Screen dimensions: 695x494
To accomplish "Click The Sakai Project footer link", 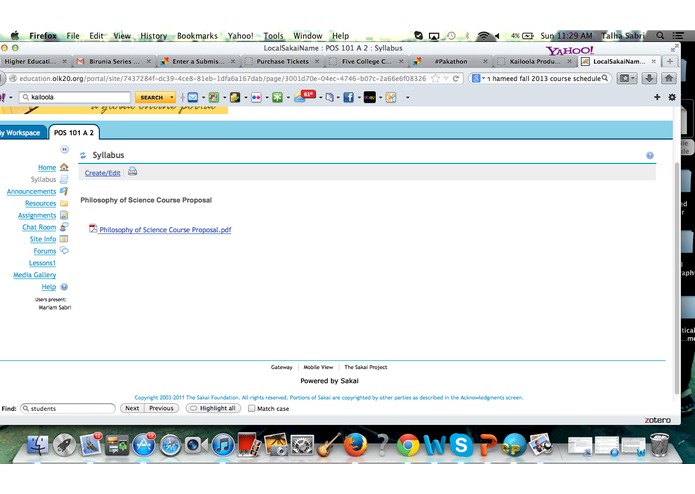I will (366, 367).
